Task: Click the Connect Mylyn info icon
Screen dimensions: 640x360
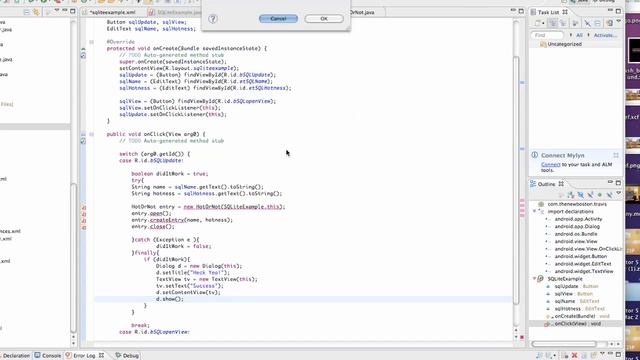Action: click(534, 155)
